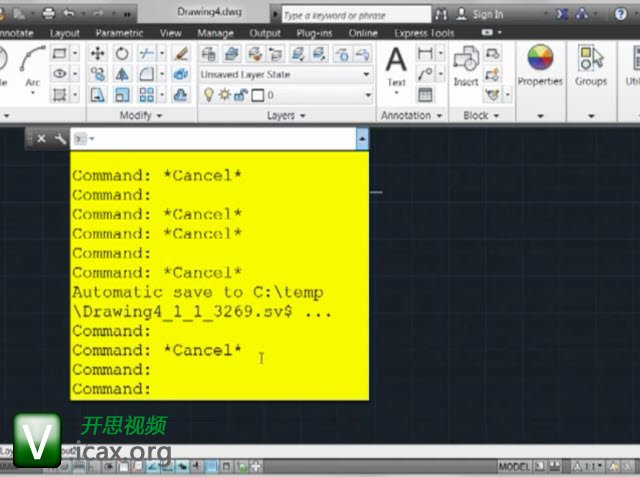Click the Edit Attributes icon

coord(493,95)
